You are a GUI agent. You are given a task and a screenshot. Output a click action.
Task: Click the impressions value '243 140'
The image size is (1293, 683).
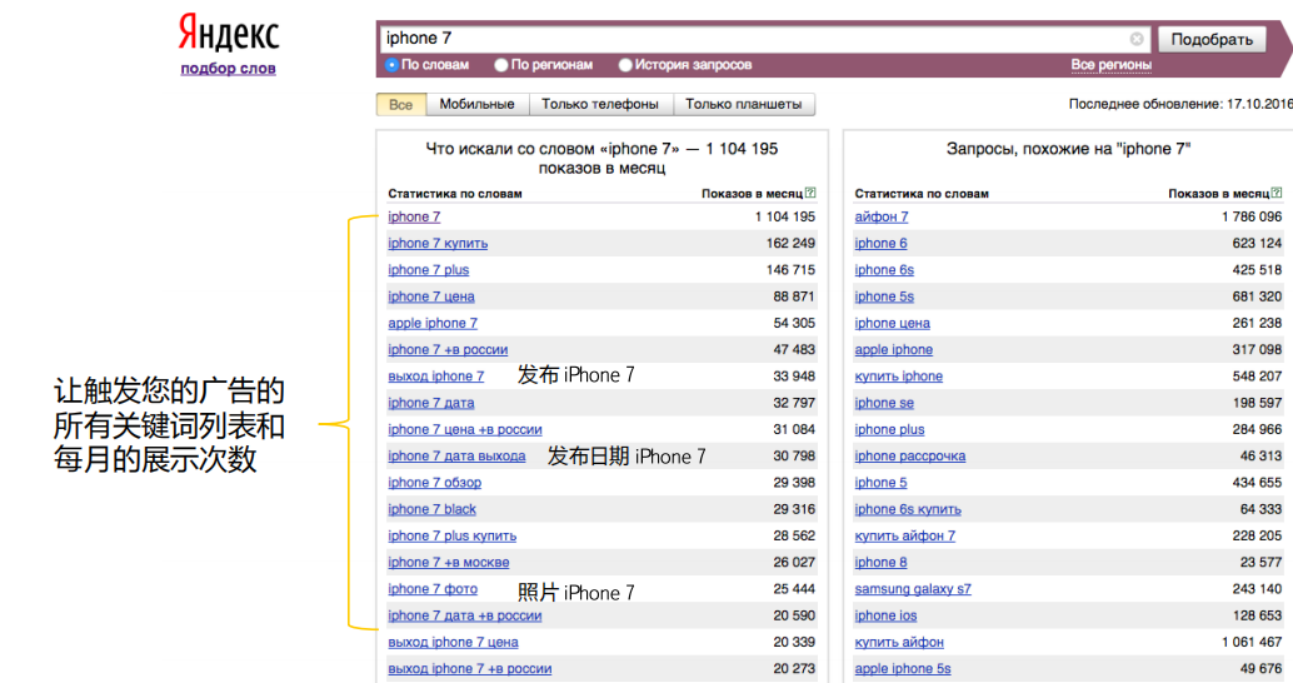pyautogui.click(x=1257, y=589)
